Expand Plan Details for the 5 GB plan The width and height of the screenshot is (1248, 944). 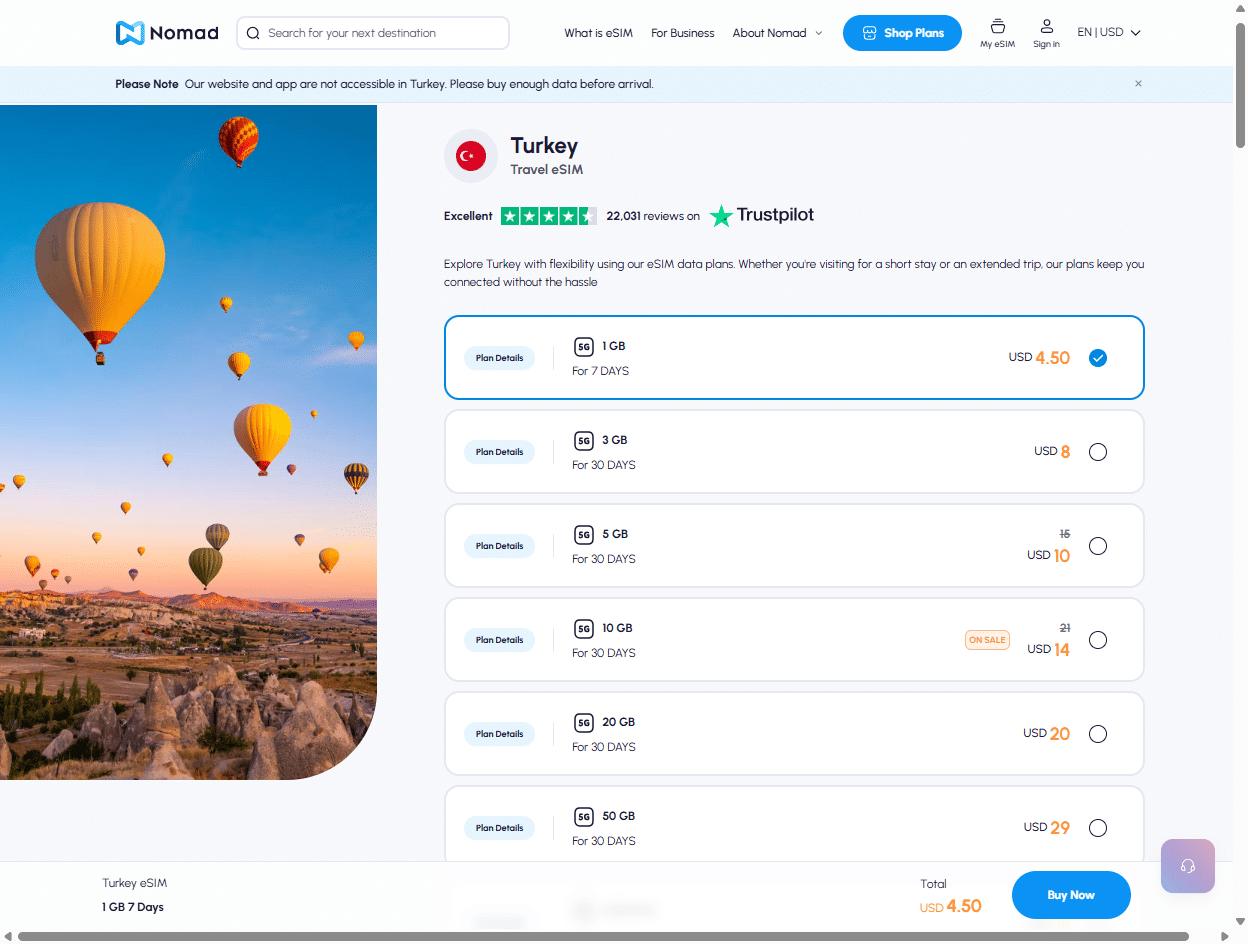[x=499, y=545]
